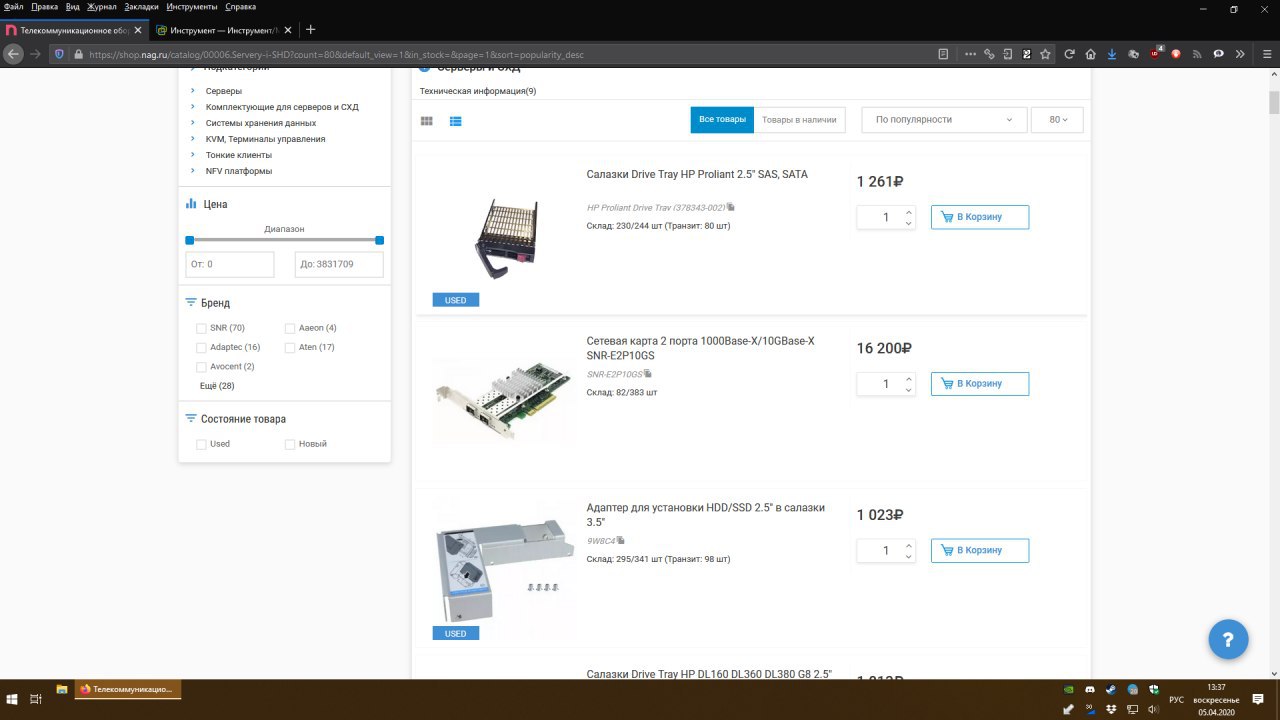The image size is (1280, 720).
Task: Open new browser tab with plus
Action: 310,30
